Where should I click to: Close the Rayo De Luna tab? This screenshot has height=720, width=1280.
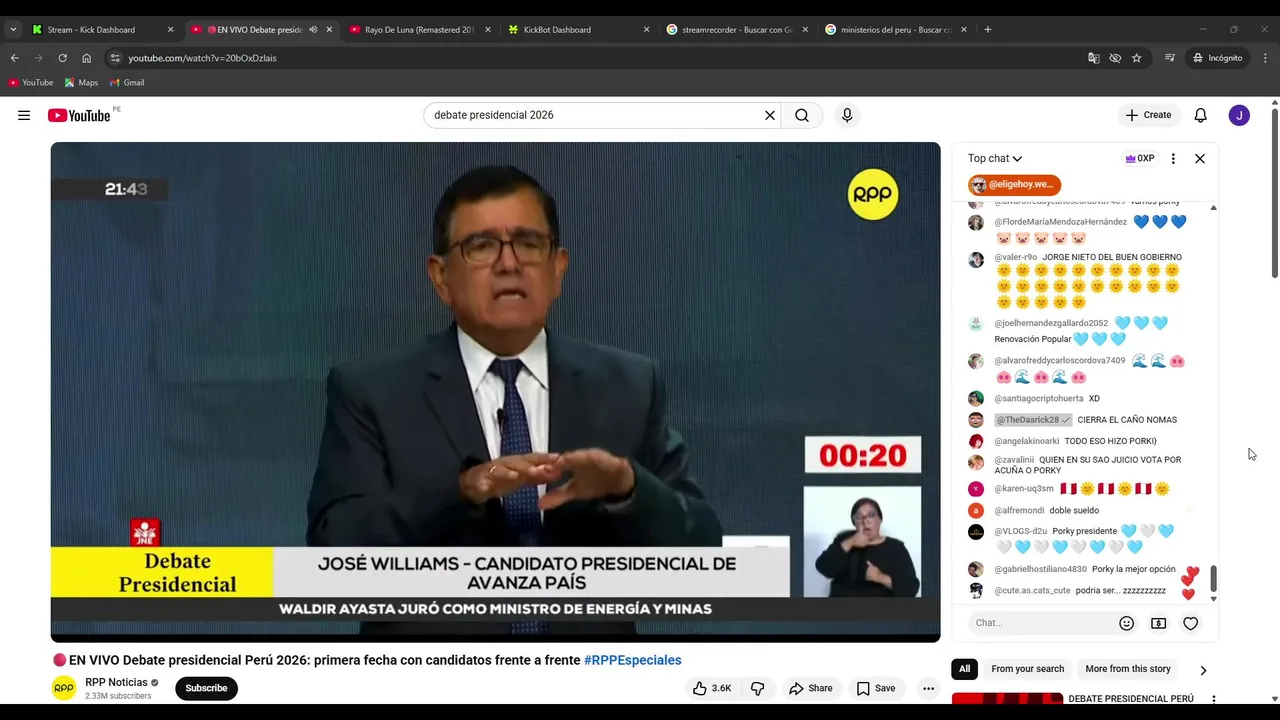click(488, 30)
